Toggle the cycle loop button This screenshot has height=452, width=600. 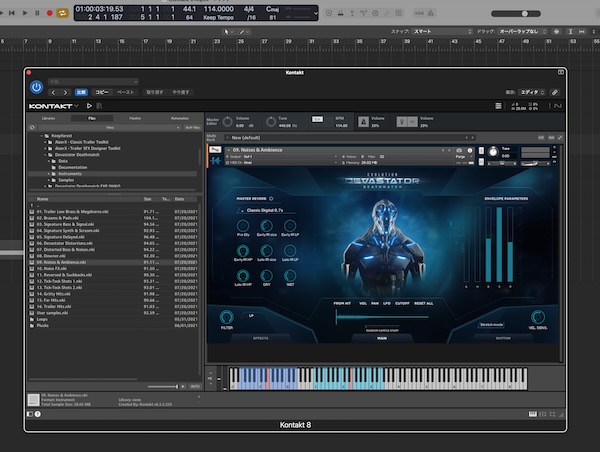coord(63,13)
